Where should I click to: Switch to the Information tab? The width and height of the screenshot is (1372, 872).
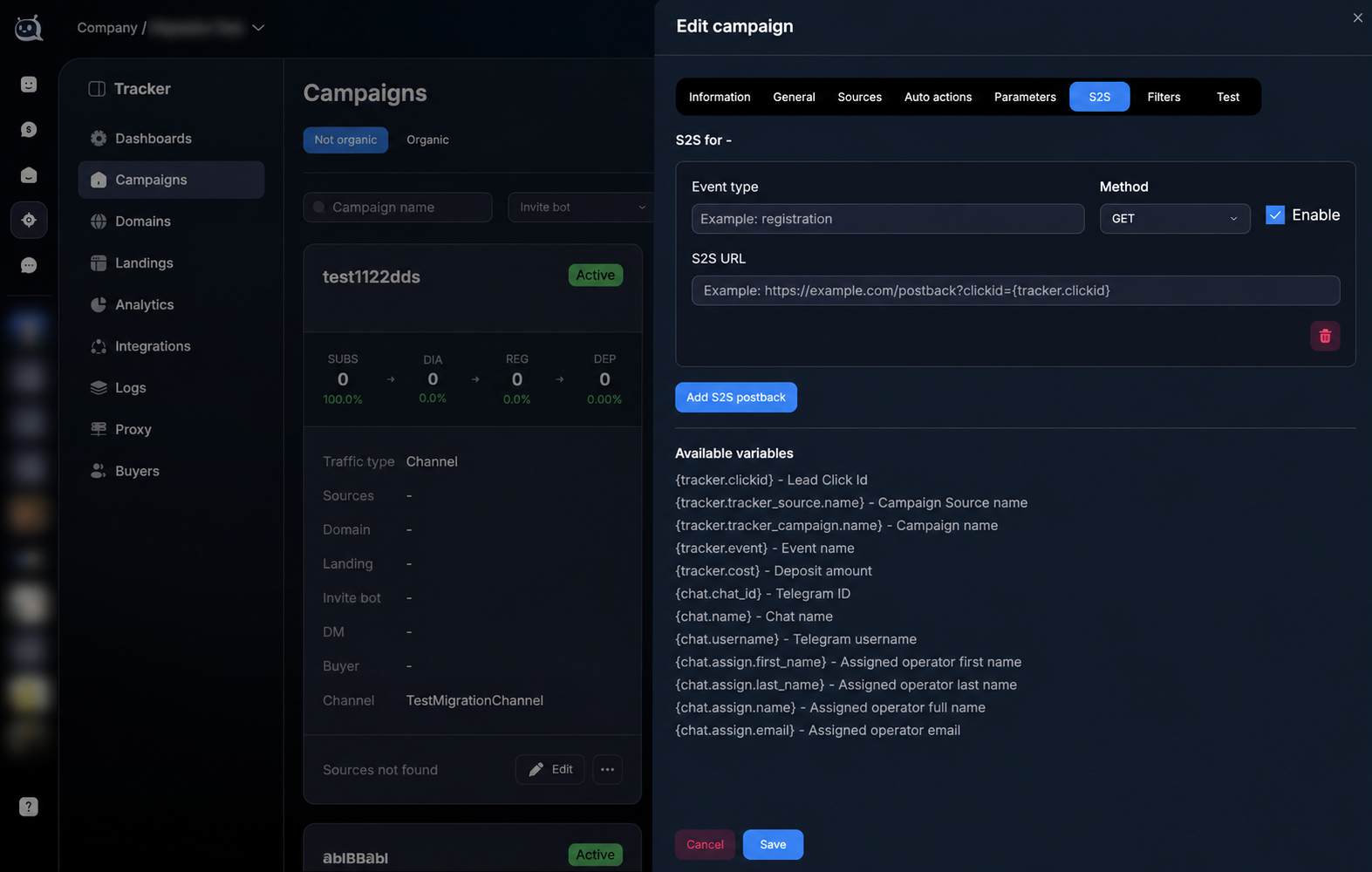click(720, 97)
